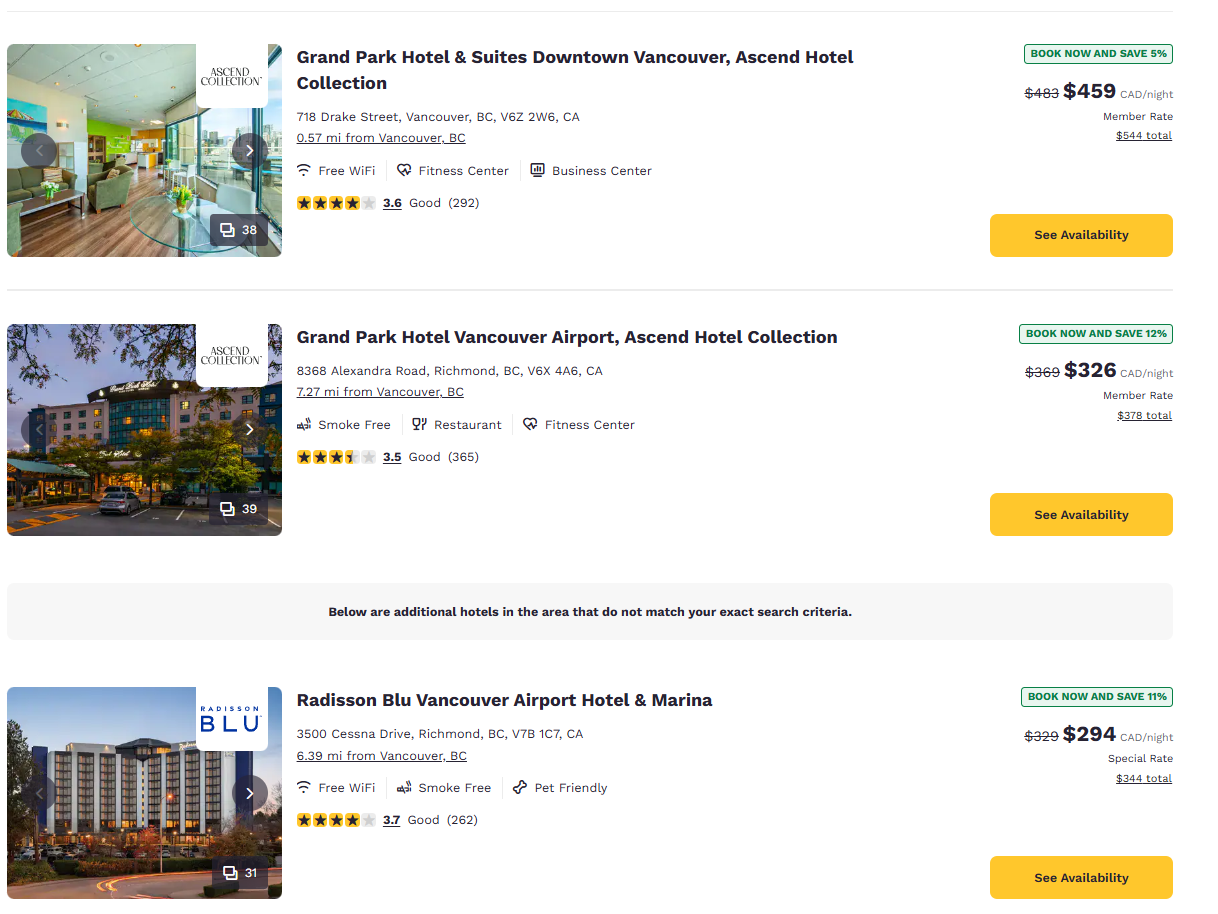The height and width of the screenshot is (914, 1218).
Task: Click See Availability for Grand Park Vancouver Airport
Action: click(1081, 515)
